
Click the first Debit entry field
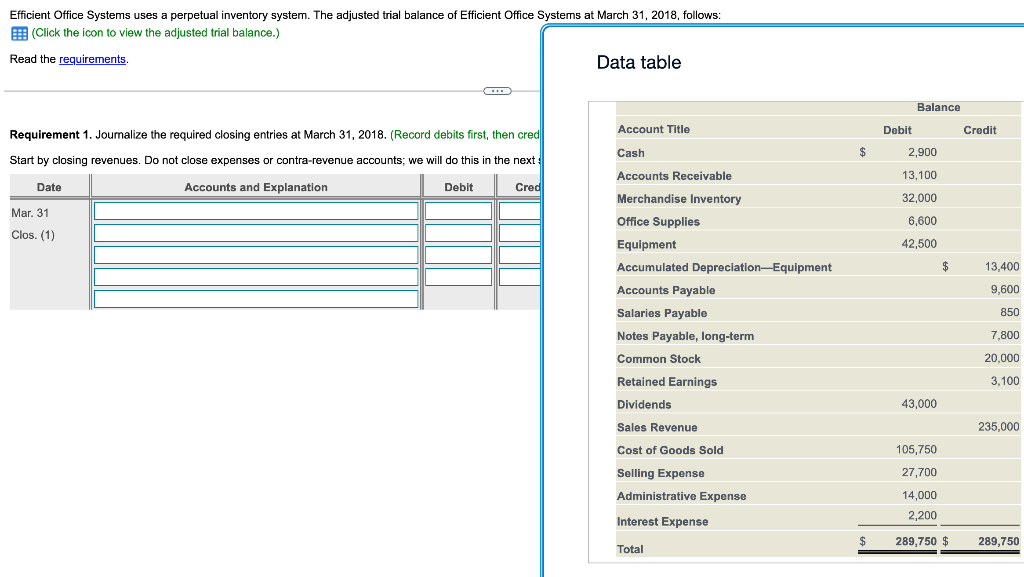point(459,210)
